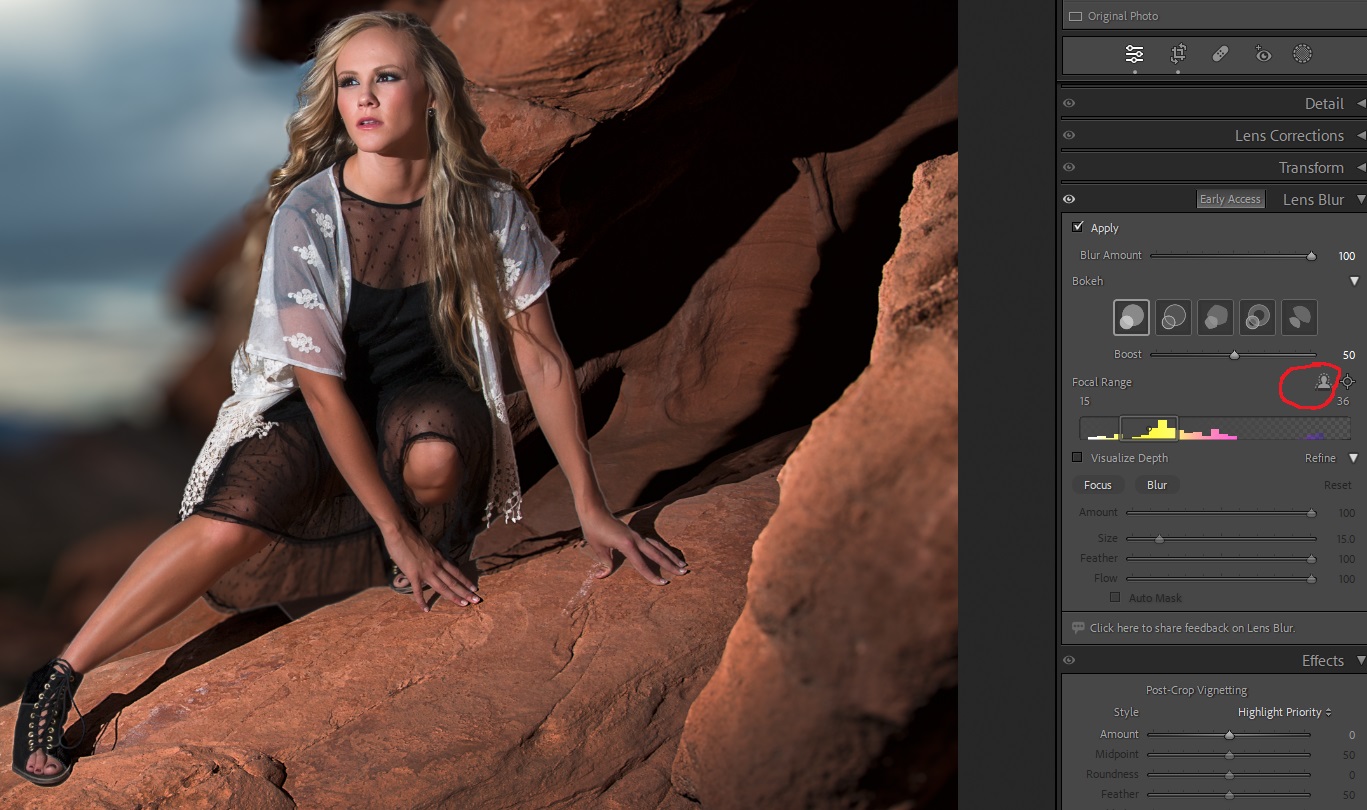Image resolution: width=1367 pixels, height=810 pixels.
Task: Select the Edit sliders tool icon
Action: 1134,54
